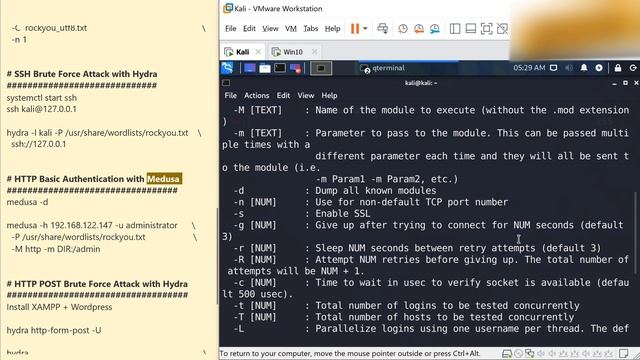Open the VM menu in VMware
The image size is (640, 360).
pyautogui.click(x=291, y=29)
